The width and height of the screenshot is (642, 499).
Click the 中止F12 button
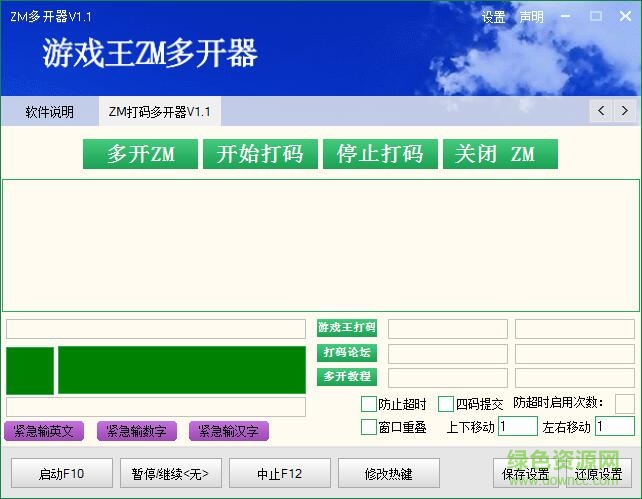(280, 473)
